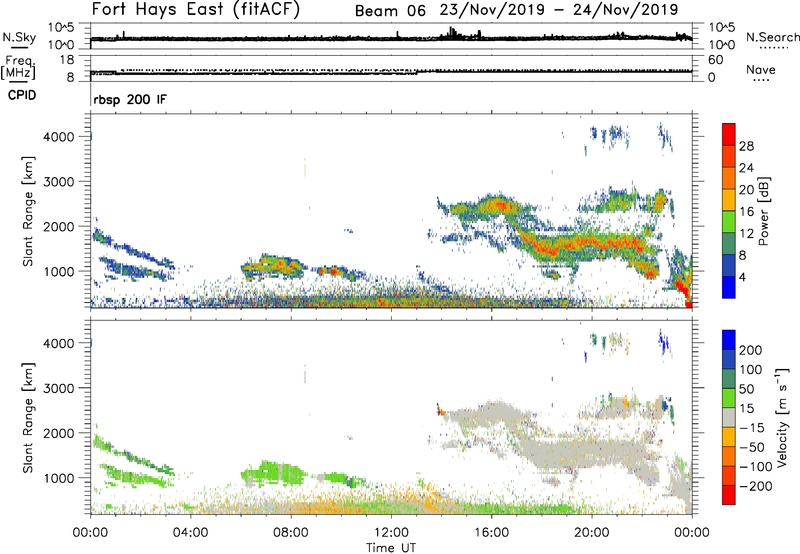The height and width of the screenshot is (554, 800).
Task: Click the "rbsp 200 IF" text
Action: pyautogui.click(x=130, y=99)
